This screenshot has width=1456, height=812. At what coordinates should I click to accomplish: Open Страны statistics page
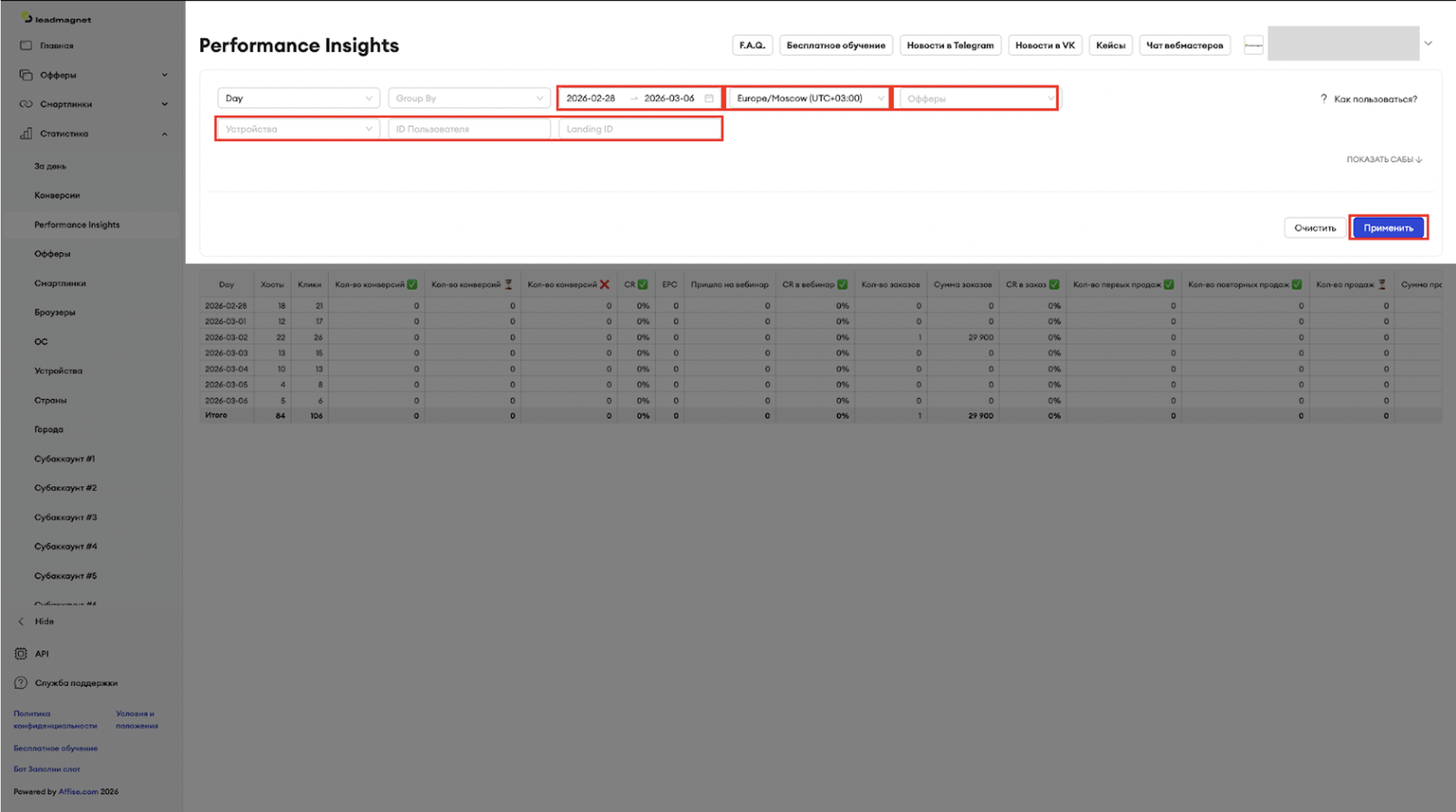[51, 400]
